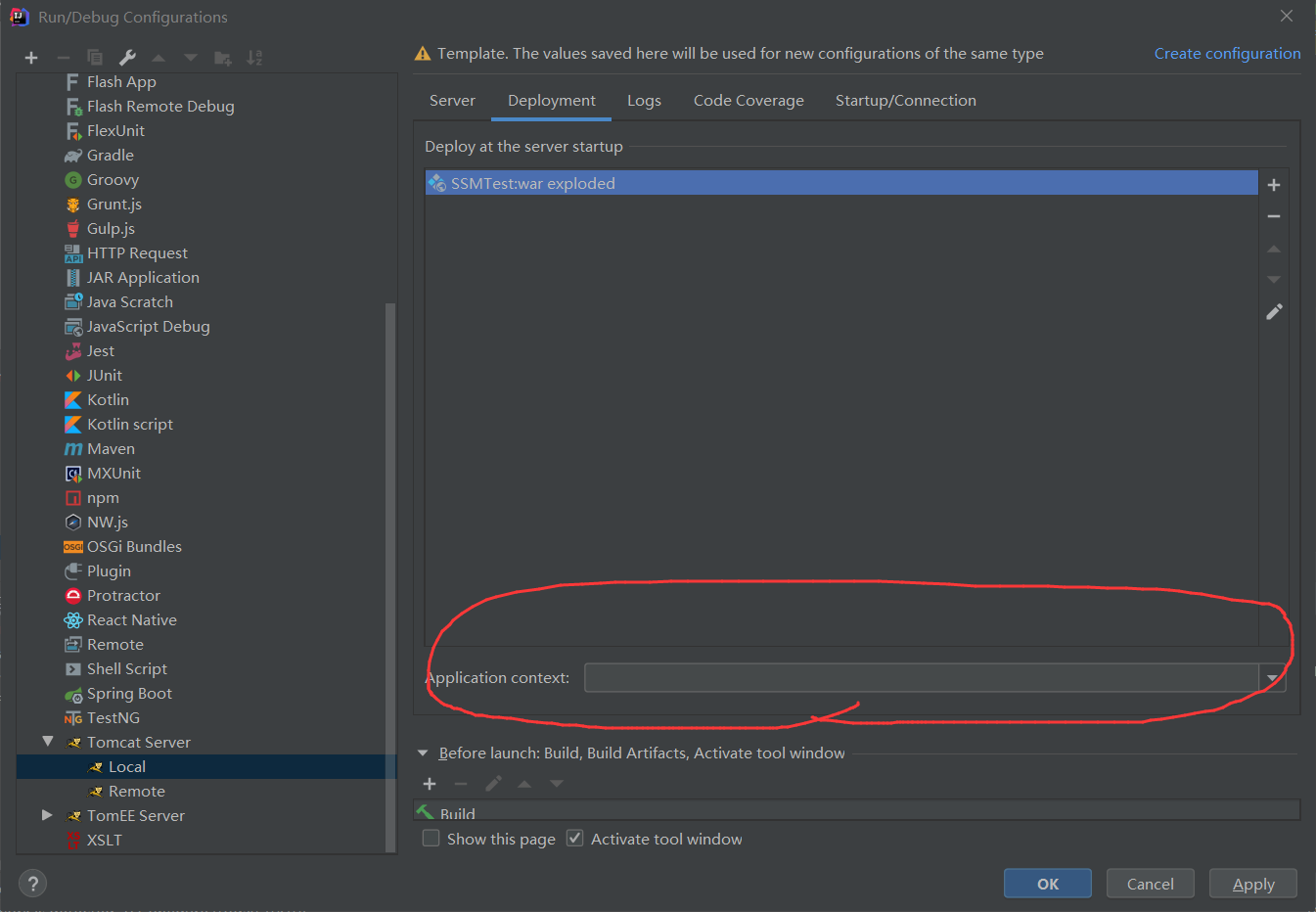Open the Application context dropdown arrow
The image size is (1316, 912).
[x=1272, y=678]
